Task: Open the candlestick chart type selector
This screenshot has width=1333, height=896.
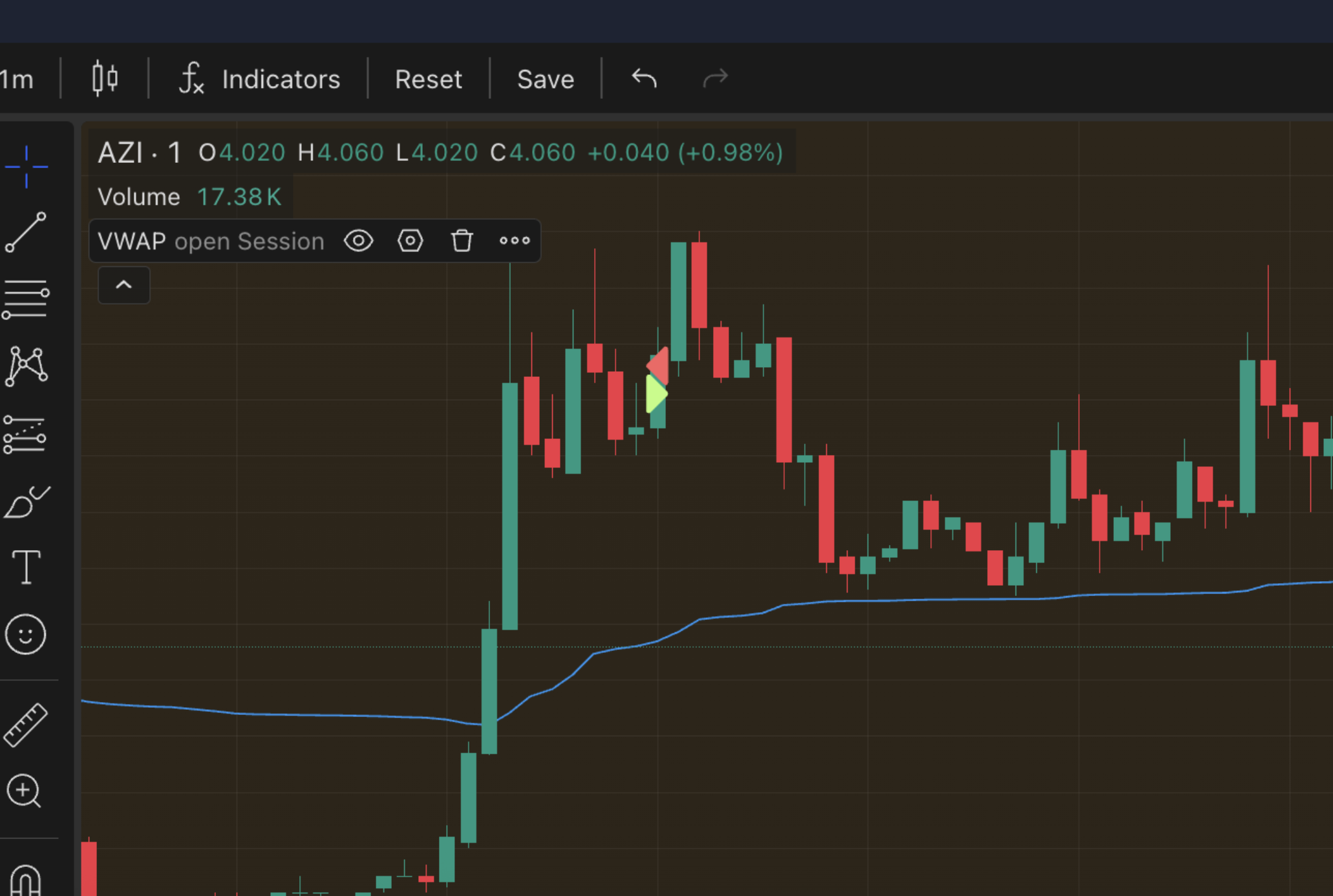Action: click(105, 79)
